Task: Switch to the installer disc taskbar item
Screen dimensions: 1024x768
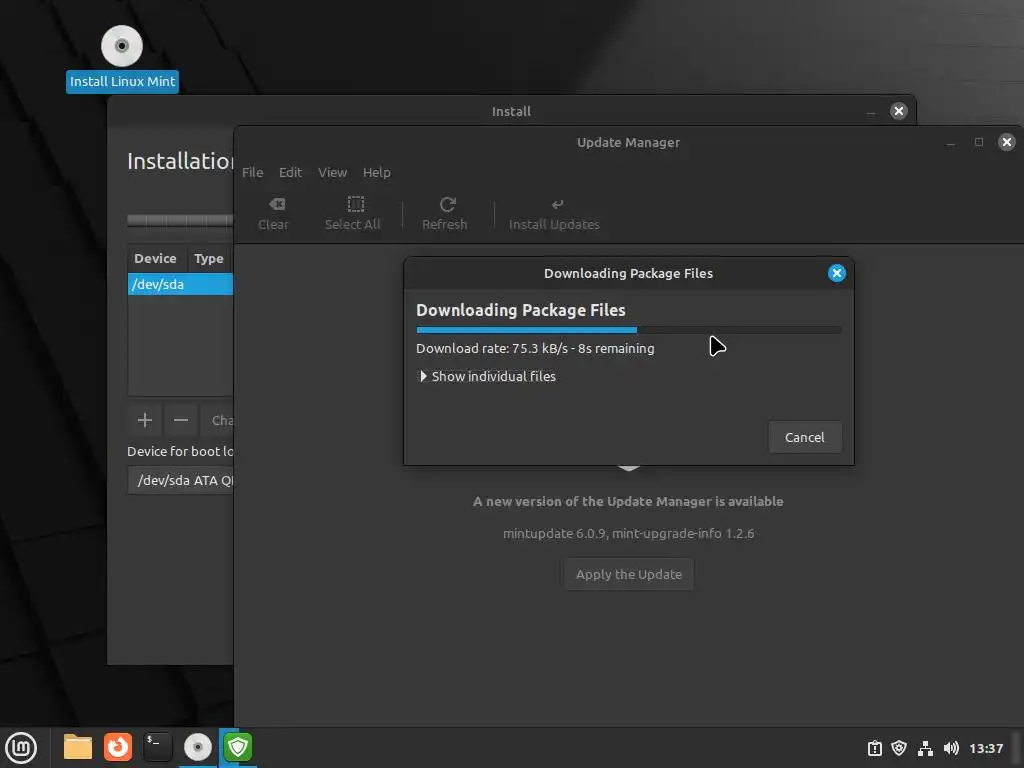Action: (x=198, y=747)
